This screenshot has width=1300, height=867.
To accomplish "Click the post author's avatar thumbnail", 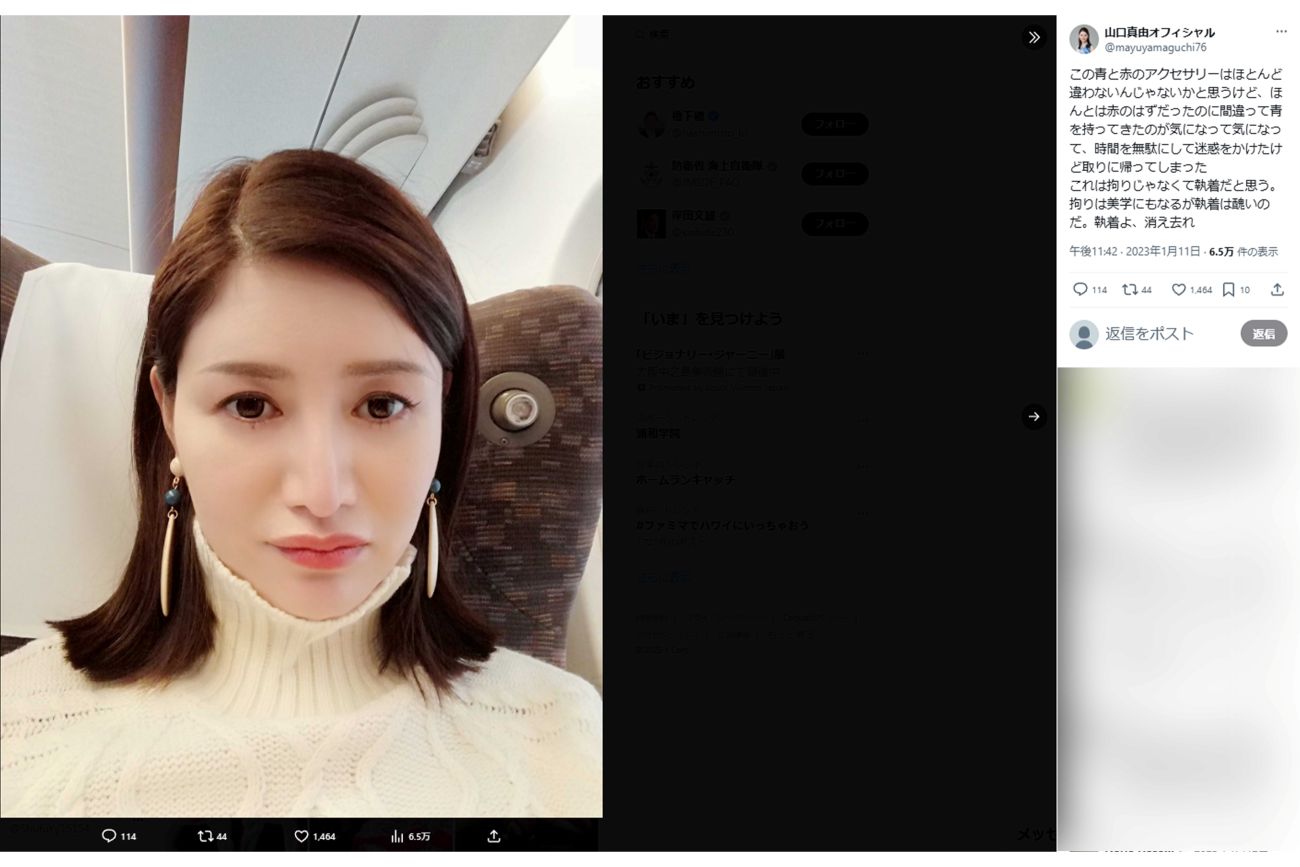I will 1083,39.
